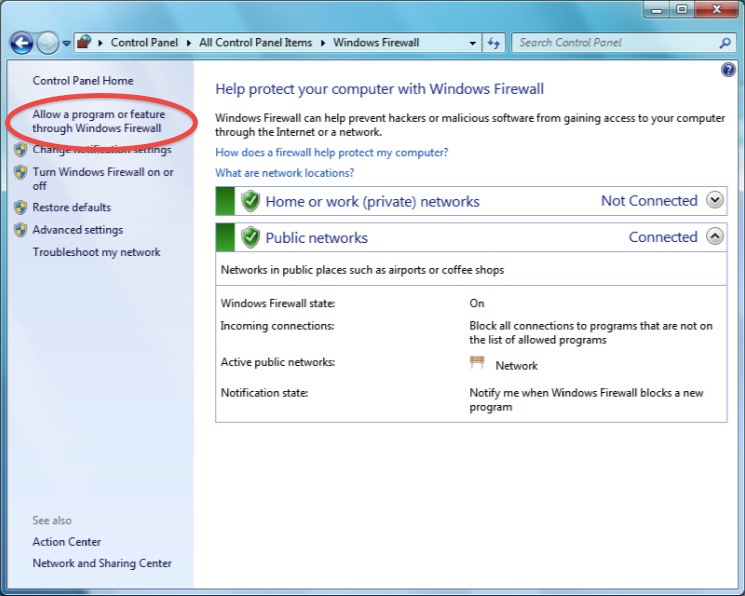The image size is (745, 596).
Task: Open Advanced settings link
Action: pos(77,230)
